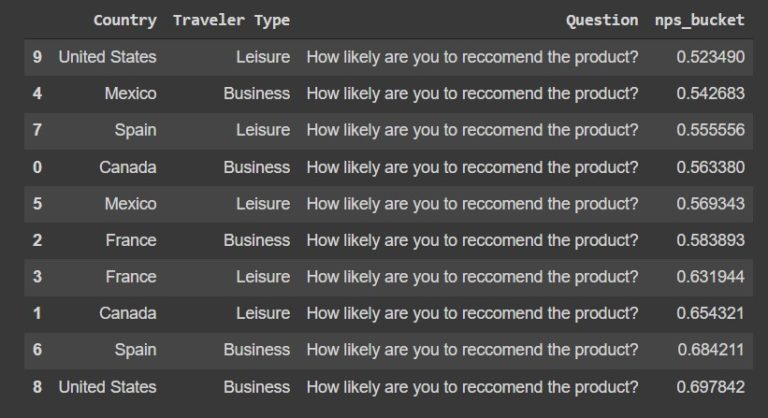
Task: Select the 0.563380 score cell
Action: click(x=710, y=167)
